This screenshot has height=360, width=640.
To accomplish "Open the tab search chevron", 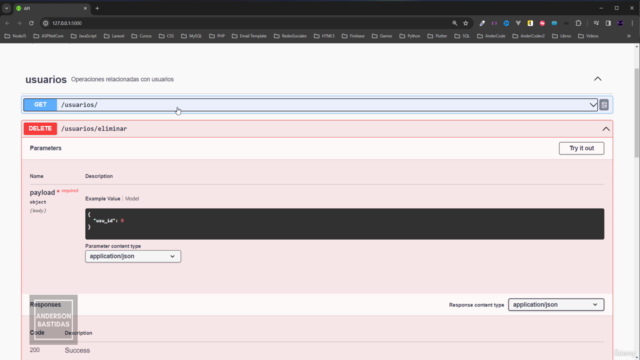I will coord(7,8).
